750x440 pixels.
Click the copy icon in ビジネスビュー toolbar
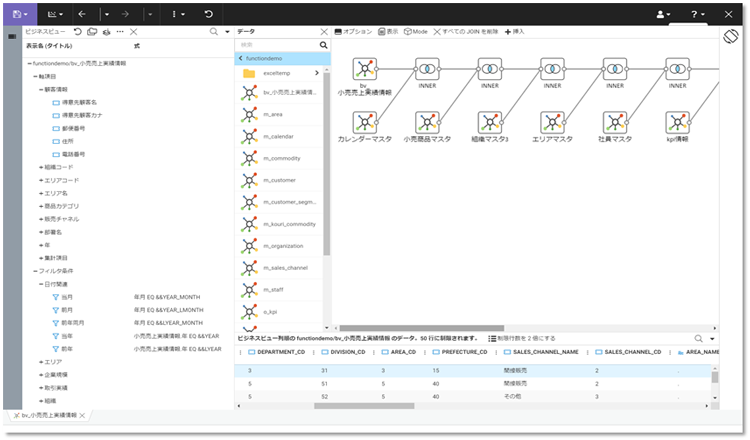pyautogui.click(x=92, y=32)
